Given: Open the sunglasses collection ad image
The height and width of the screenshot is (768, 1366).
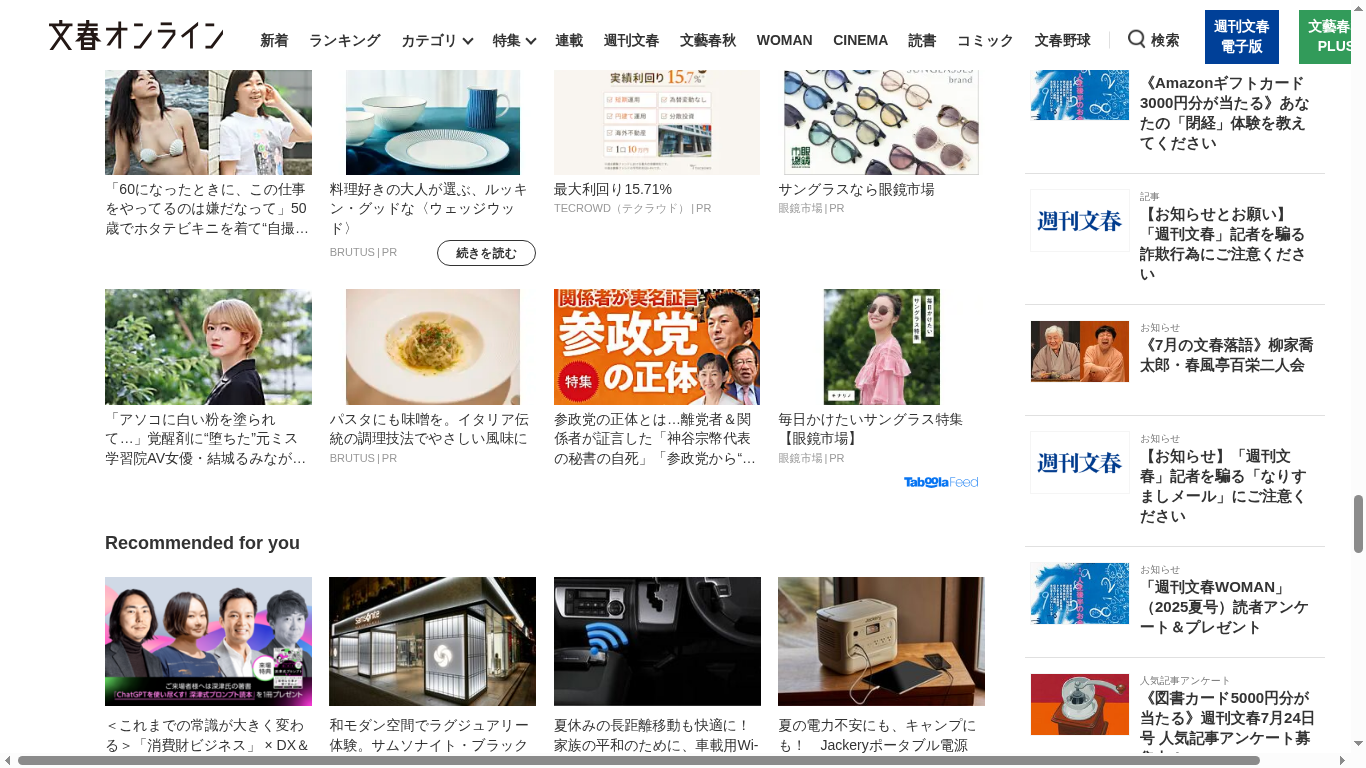Looking at the screenshot, I should (881, 122).
